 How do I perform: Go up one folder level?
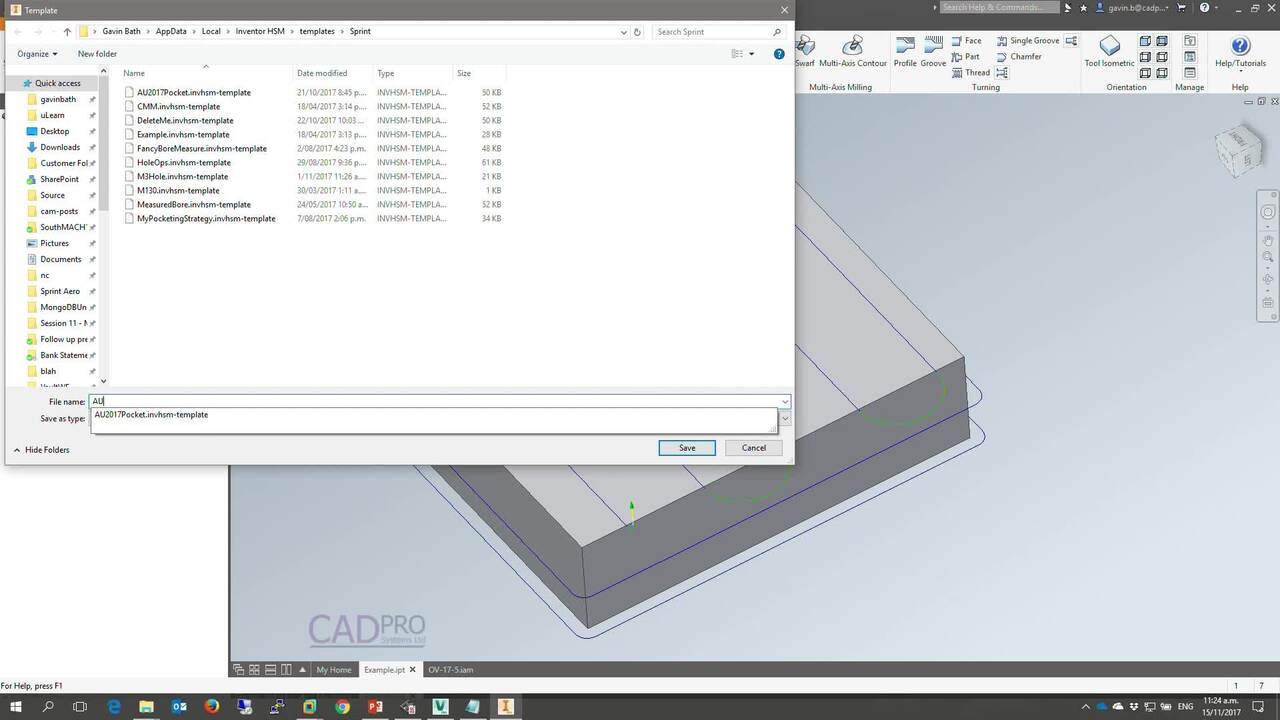tap(67, 32)
